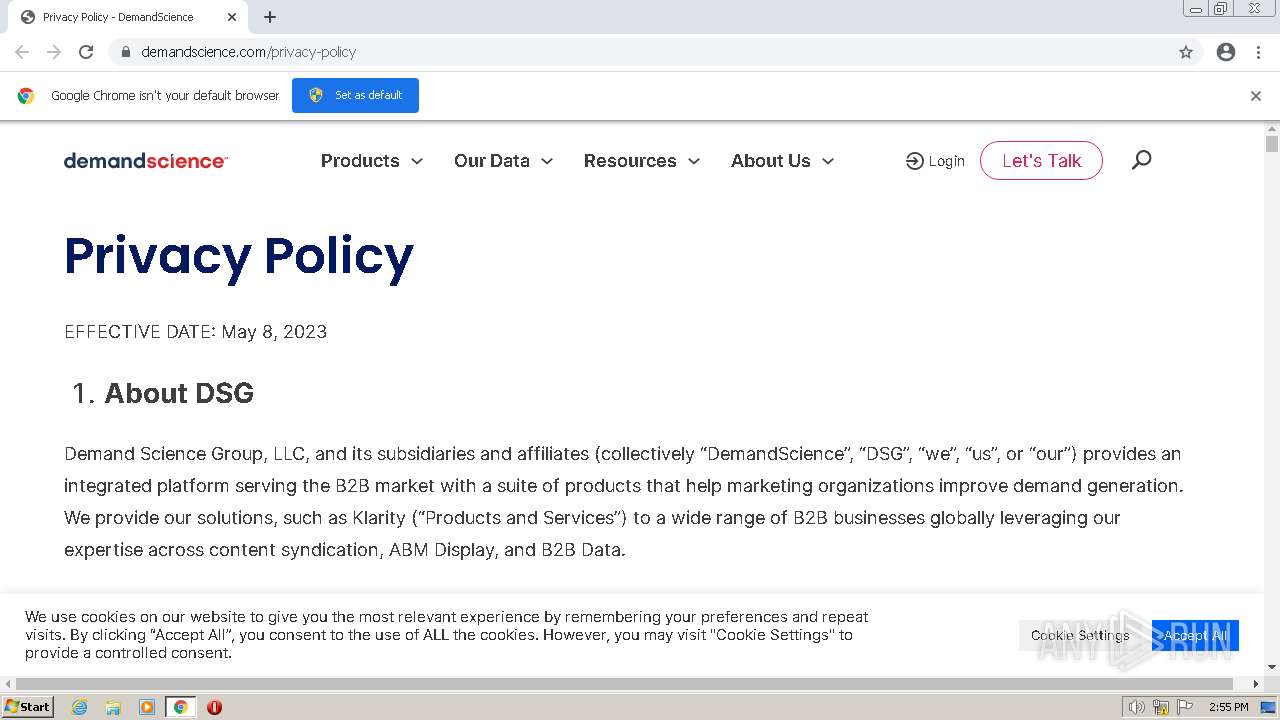Expand the About Us menu chevron
This screenshot has width=1280, height=720.
(x=828, y=161)
